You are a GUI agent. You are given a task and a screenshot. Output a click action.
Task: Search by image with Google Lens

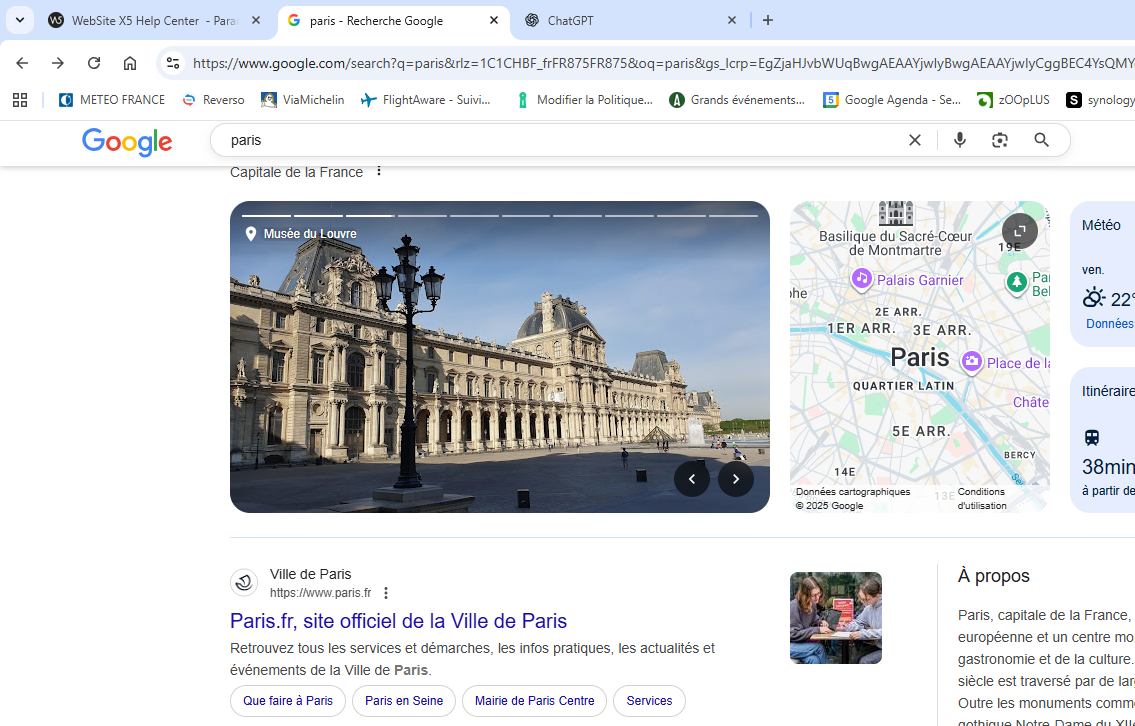(x=1000, y=140)
